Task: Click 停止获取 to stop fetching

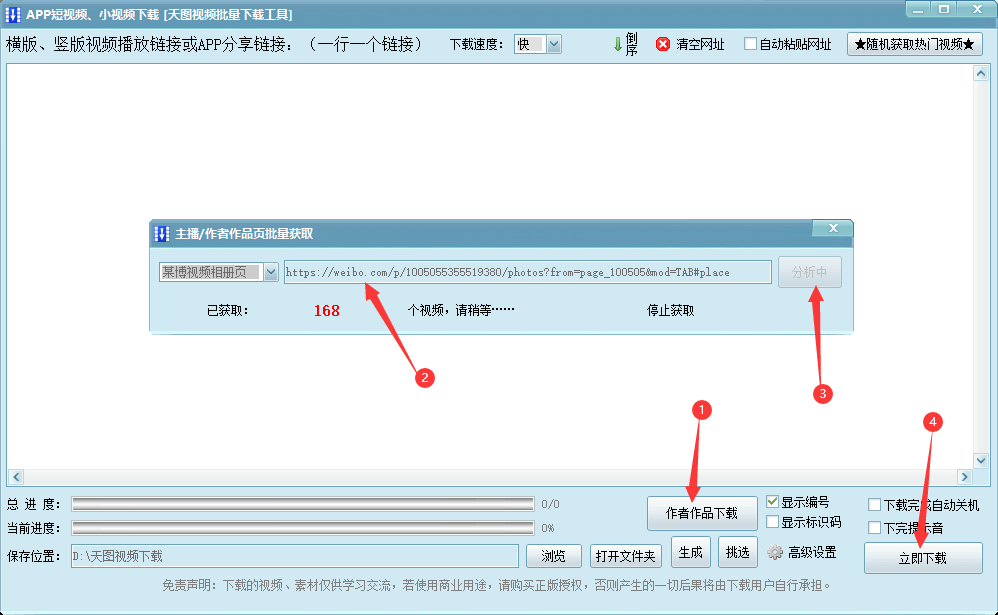Action: click(x=670, y=311)
